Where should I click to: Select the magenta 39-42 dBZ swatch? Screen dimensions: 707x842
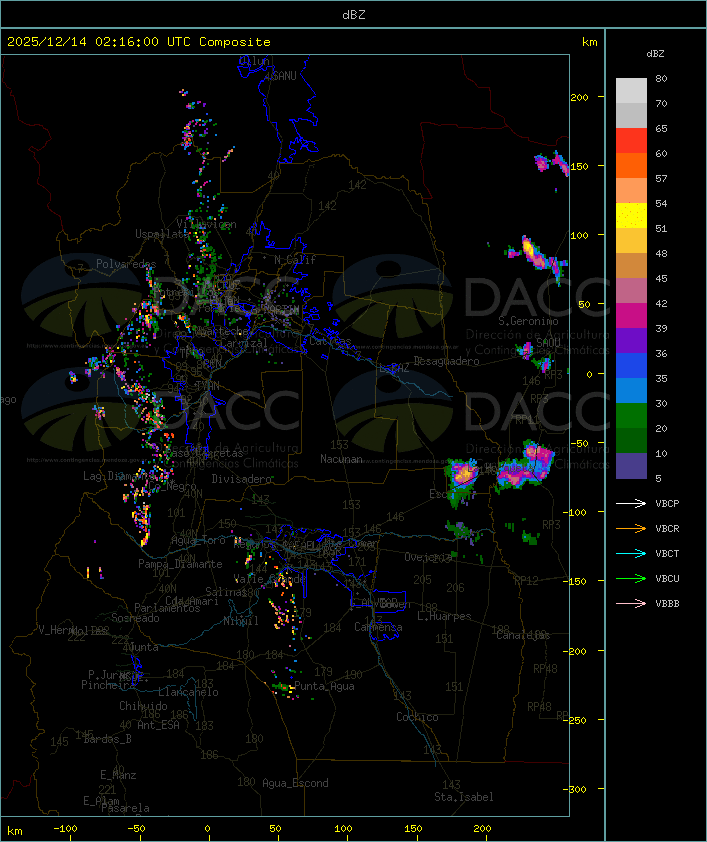pyautogui.click(x=631, y=316)
